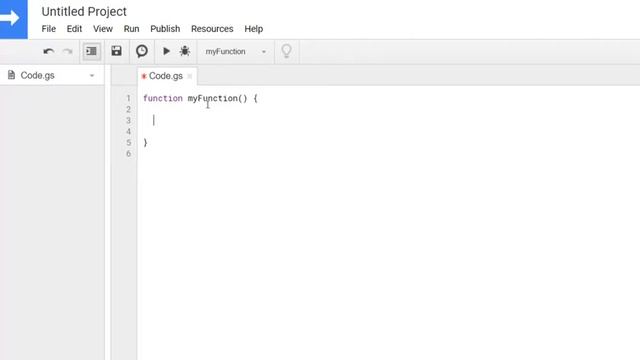
Task: Expand the Code.gs file options arrow in the sidebar
Action: 92,76
